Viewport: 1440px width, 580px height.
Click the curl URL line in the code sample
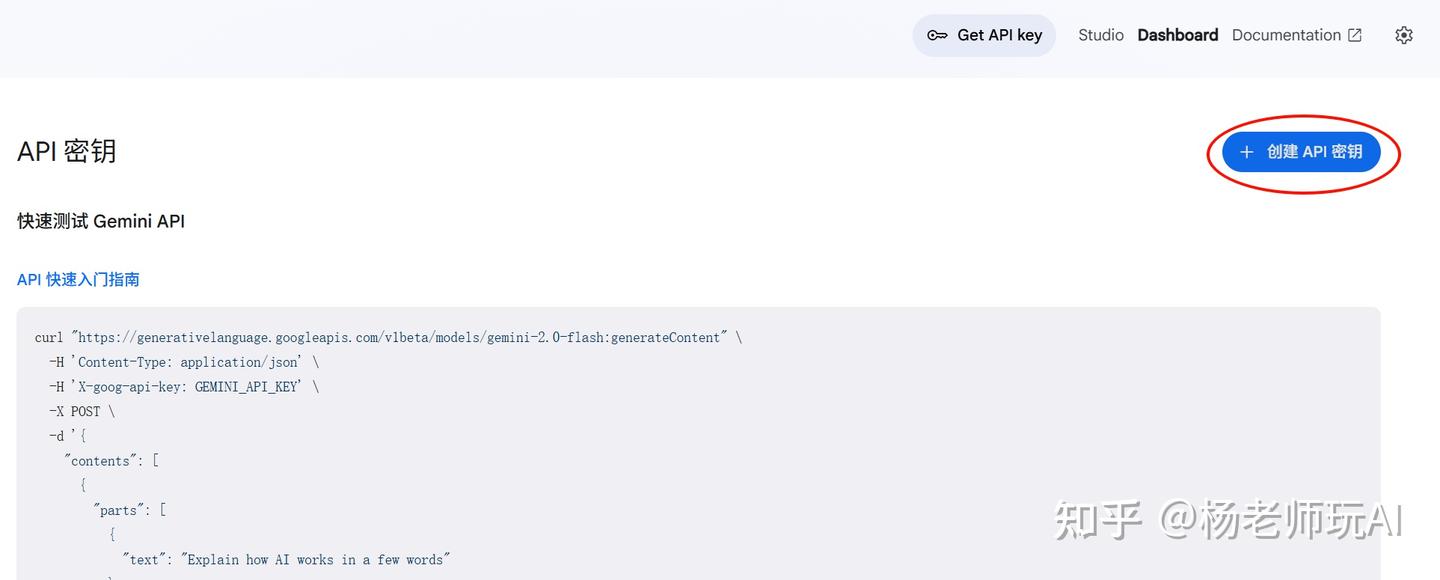coord(388,338)
